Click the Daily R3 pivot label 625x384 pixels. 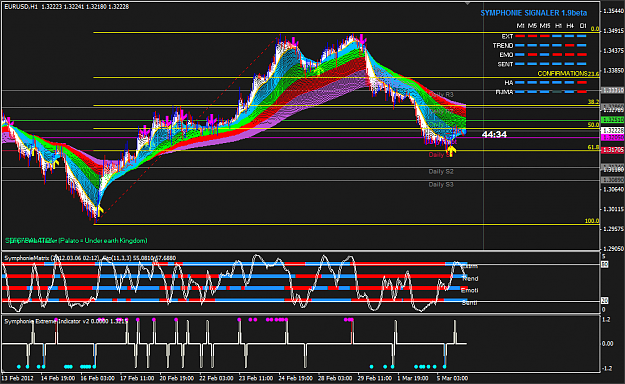point(441,95)
